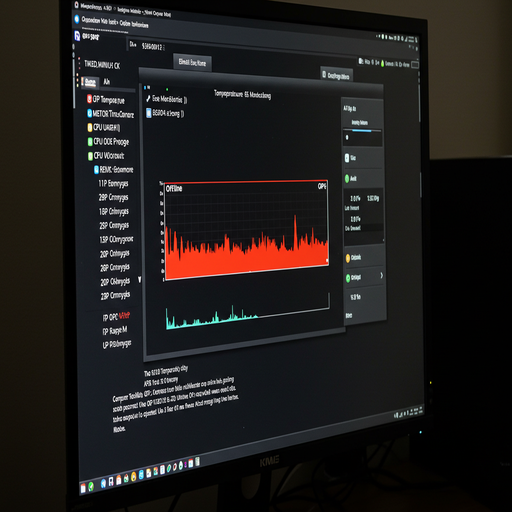
Task: Select the '18P' row in the sidebar list
Action: 114,212
